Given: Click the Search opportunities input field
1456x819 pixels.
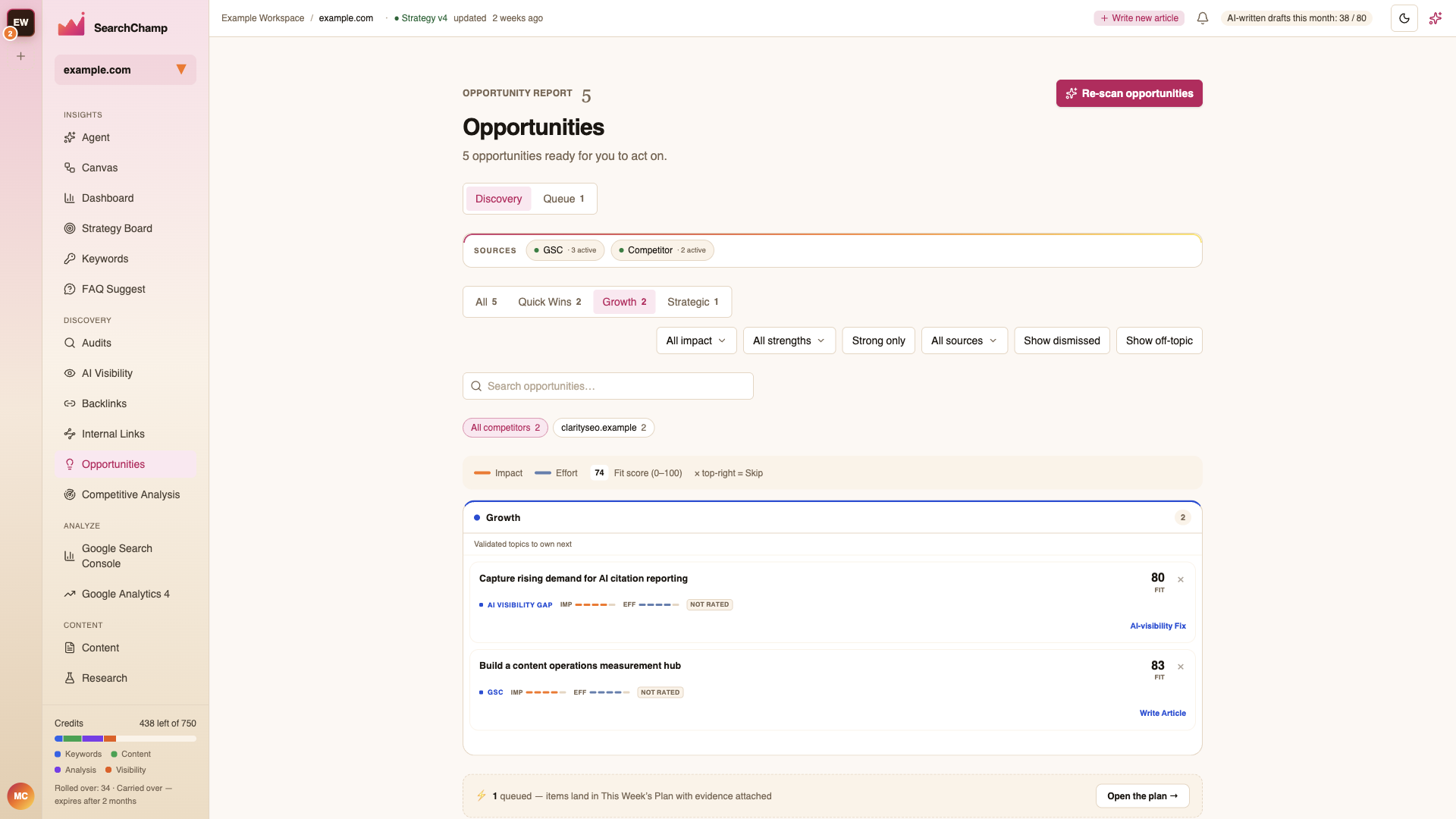Looking at the screenshot, I should click(607, 386).
